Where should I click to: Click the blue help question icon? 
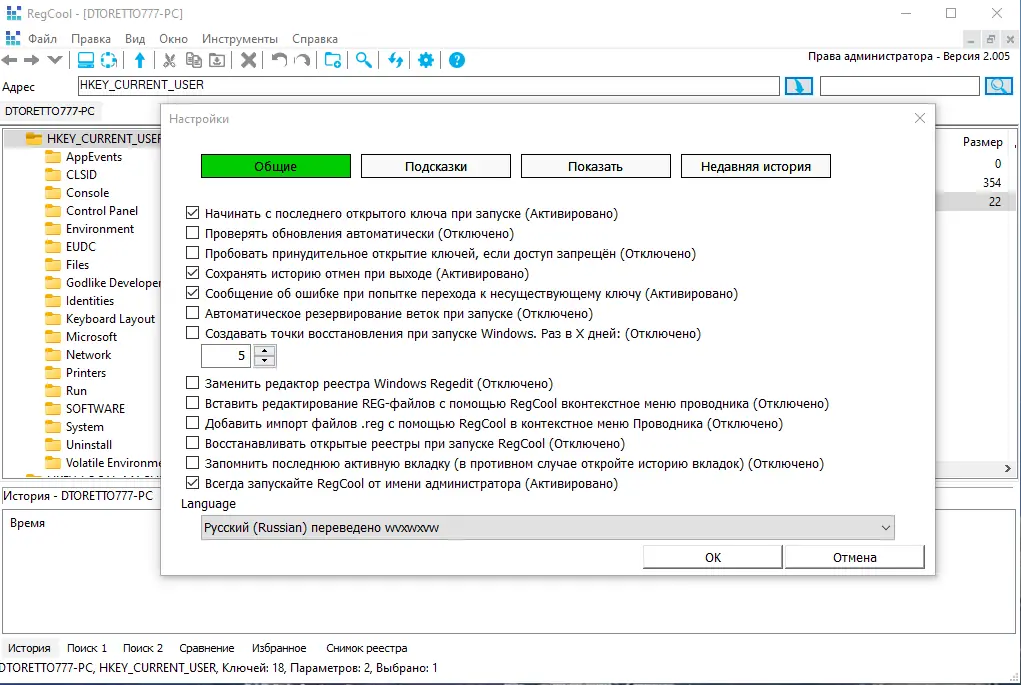pos(457,61)
